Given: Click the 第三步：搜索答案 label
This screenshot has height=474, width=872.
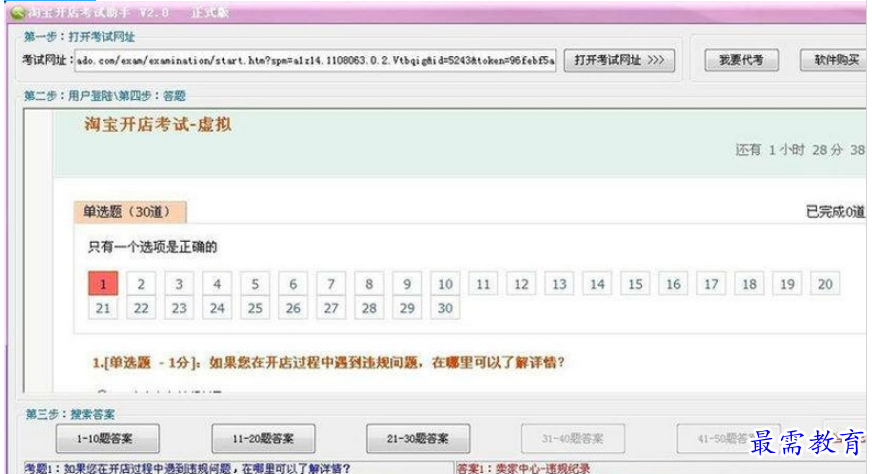Looking at the screenshot, I should [x=70, y=414].
